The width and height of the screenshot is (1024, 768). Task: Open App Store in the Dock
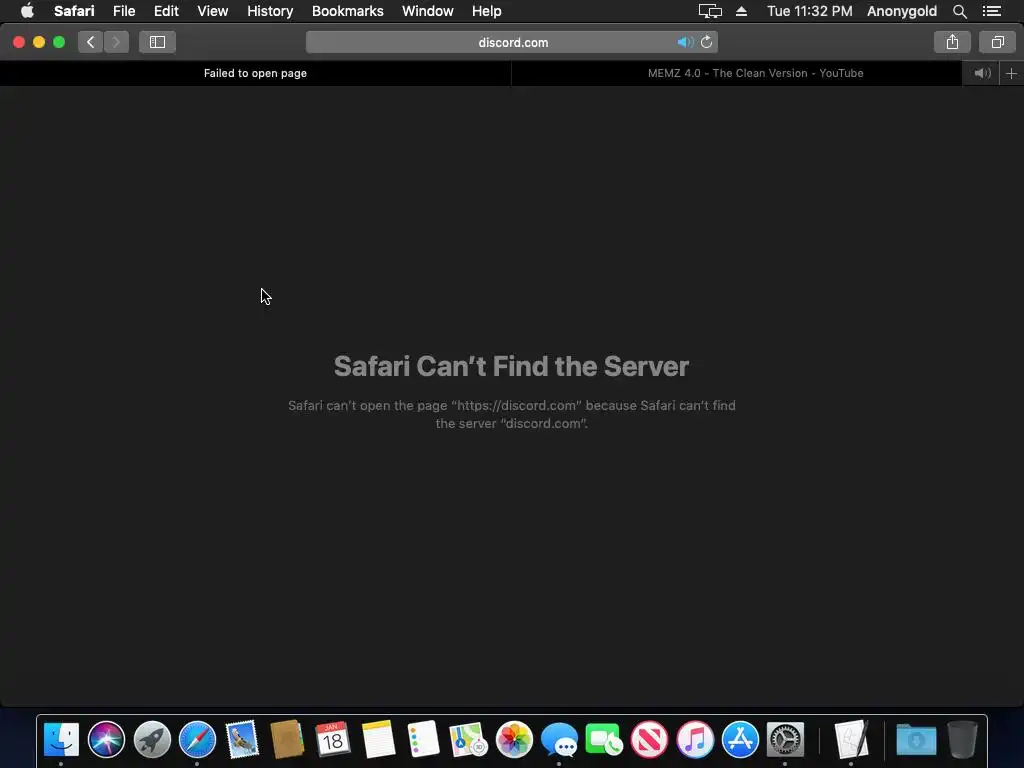pos(740,739)
